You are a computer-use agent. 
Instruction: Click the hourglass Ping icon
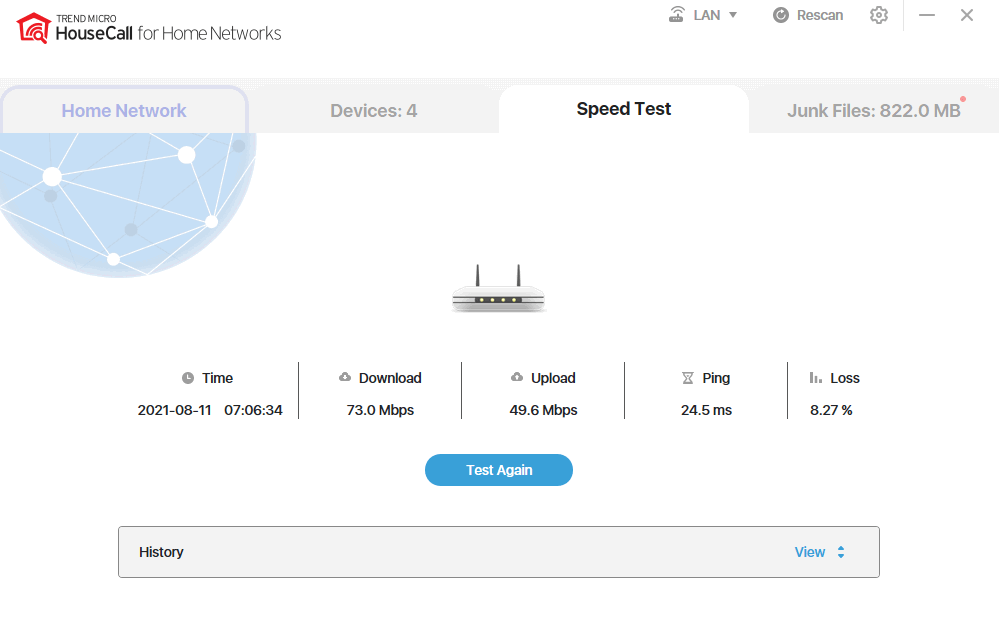coord(688,378)
